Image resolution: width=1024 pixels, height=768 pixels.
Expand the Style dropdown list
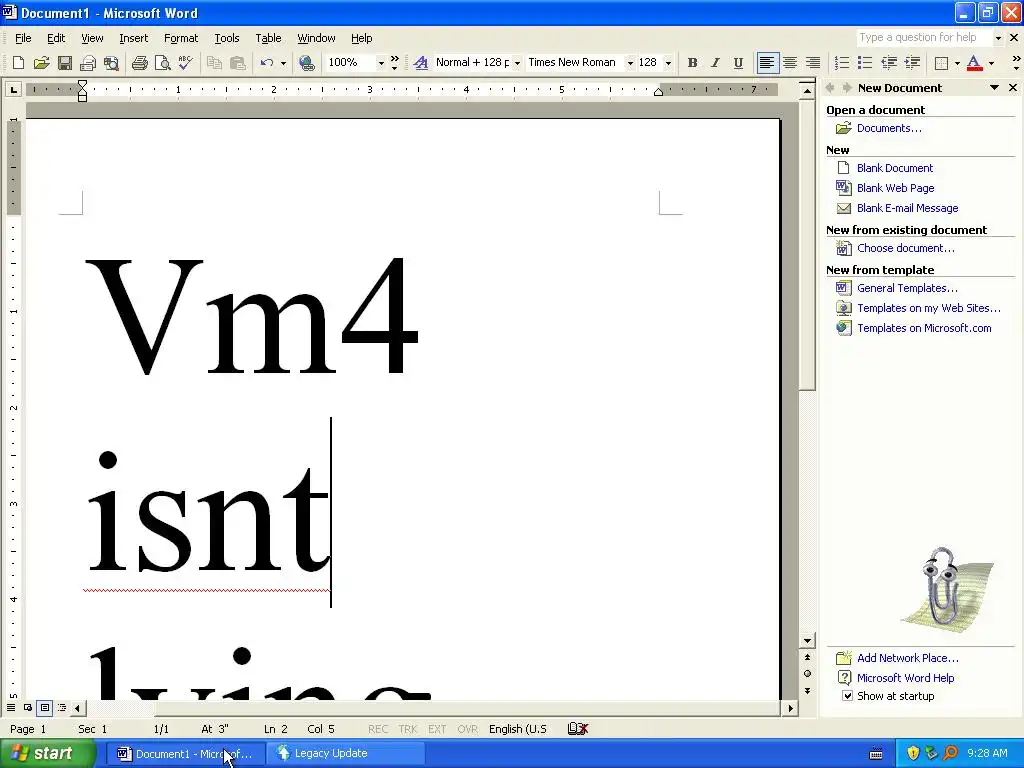[x=517, y=63]
